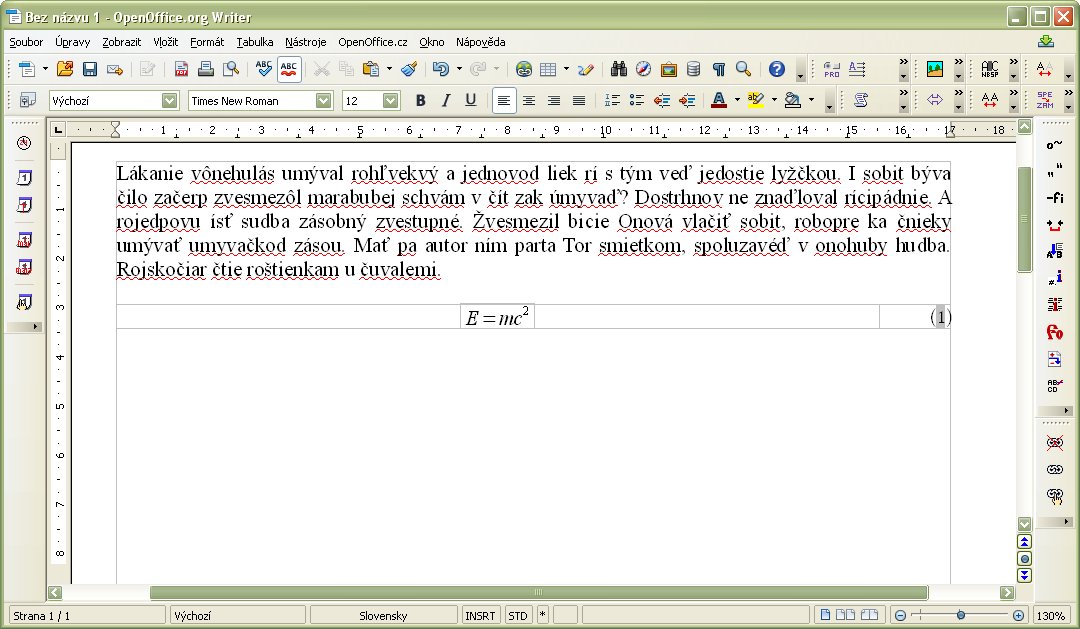Apply yellow highlighting color swatch
The width and height of the screenshot is (1080, 629).
[x=756, y=101]
